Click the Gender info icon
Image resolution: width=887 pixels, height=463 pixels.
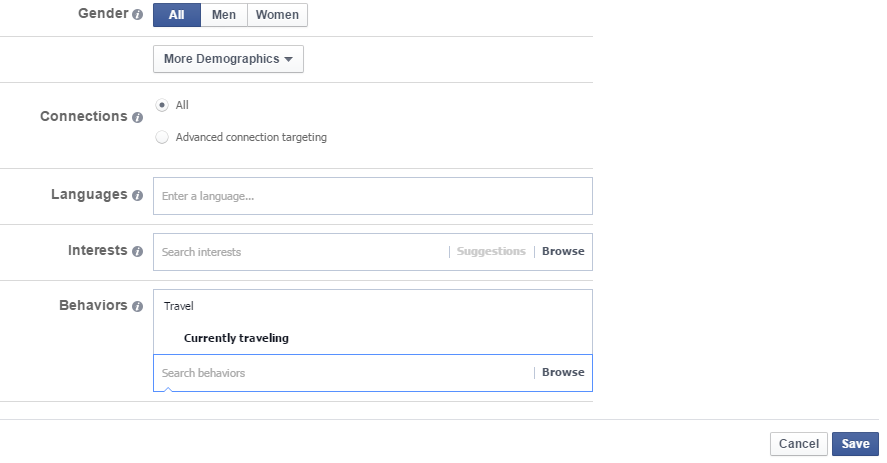tap(137, 15)
